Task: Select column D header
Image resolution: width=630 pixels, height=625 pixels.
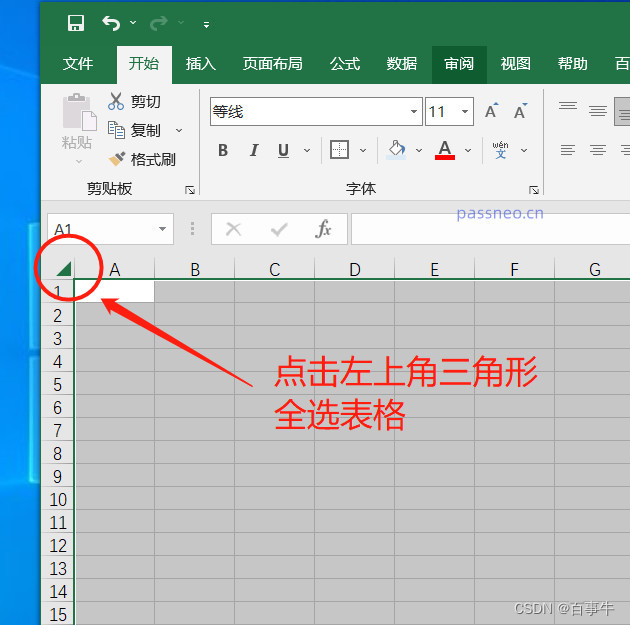Action: (354, 269)
